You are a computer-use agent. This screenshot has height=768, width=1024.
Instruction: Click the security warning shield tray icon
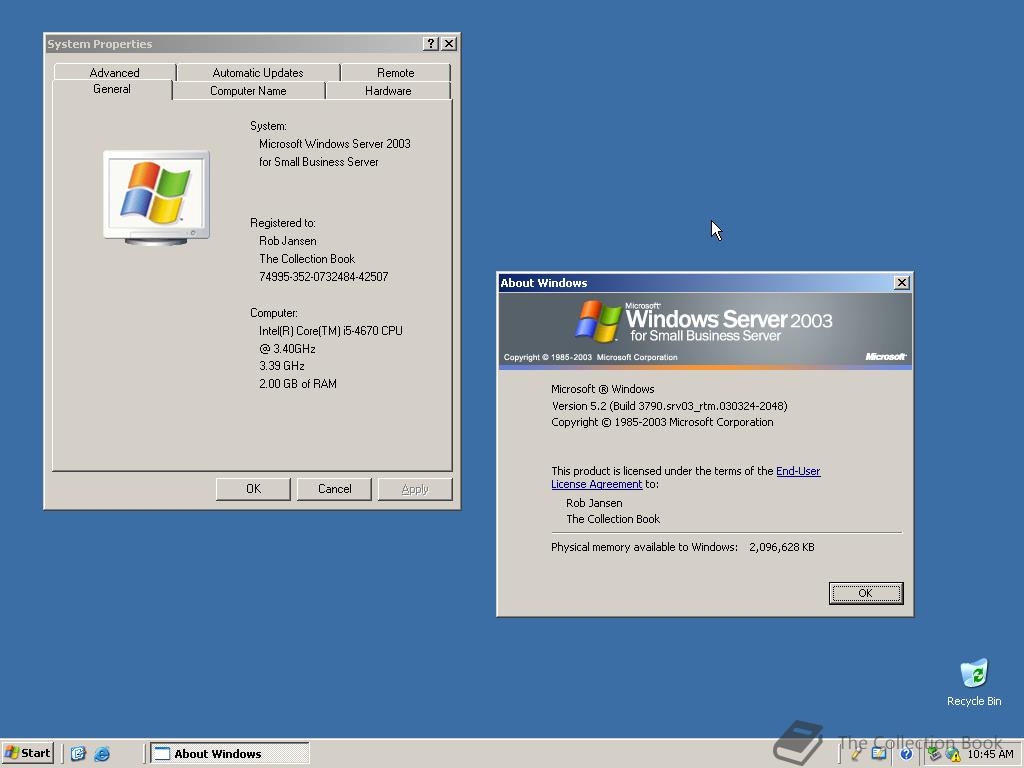click(953, 754)
